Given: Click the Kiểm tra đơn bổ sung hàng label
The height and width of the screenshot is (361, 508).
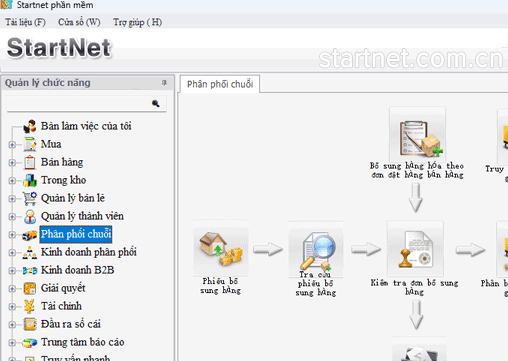Looking at the screenshot, I should [414, 287].
